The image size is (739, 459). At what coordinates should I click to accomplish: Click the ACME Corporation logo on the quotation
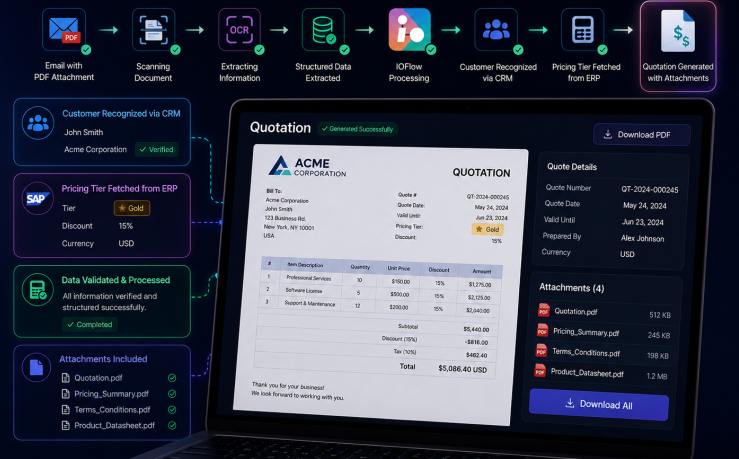307,166
